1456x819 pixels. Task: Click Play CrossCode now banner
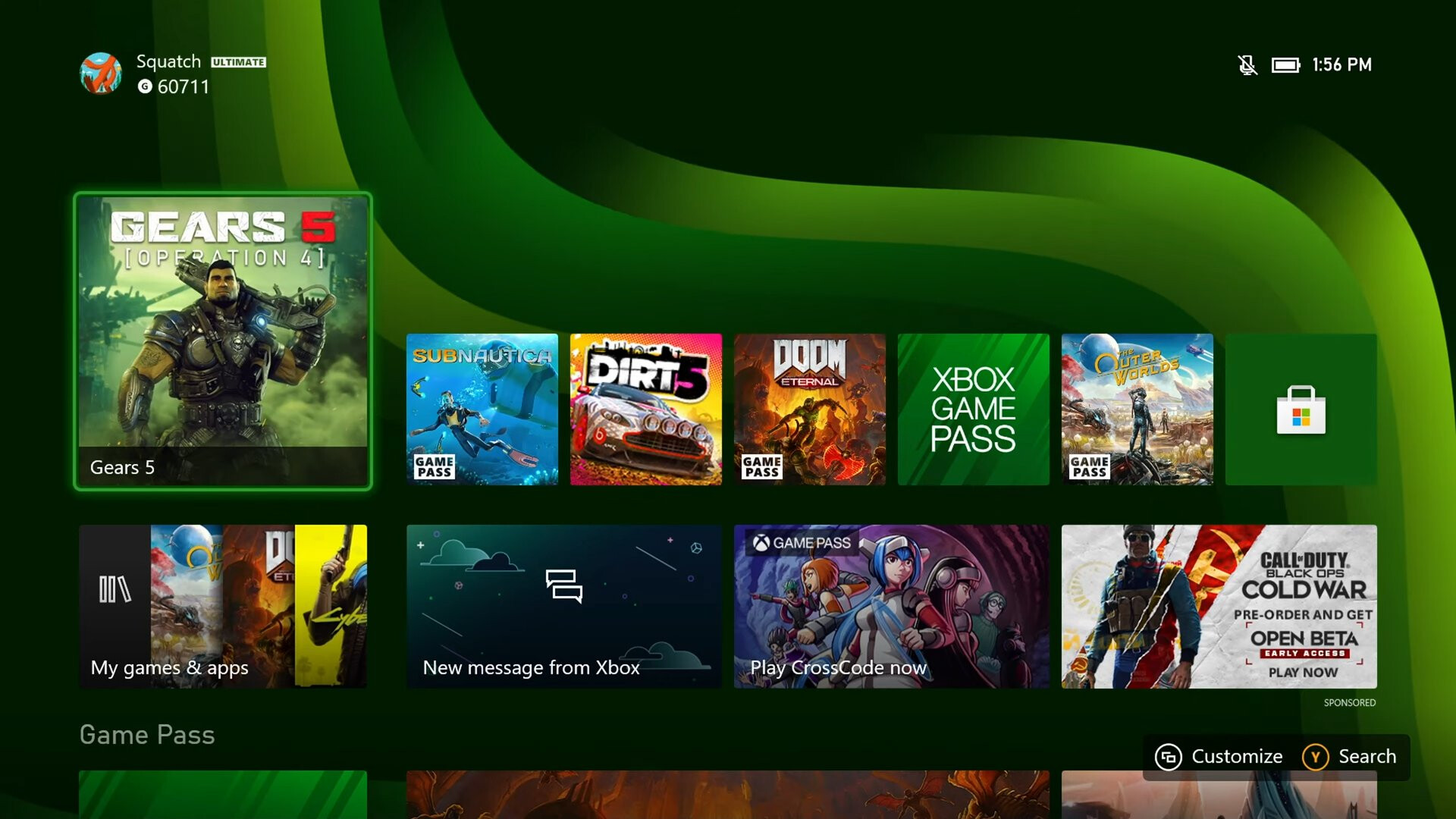(x=892, y=607)
